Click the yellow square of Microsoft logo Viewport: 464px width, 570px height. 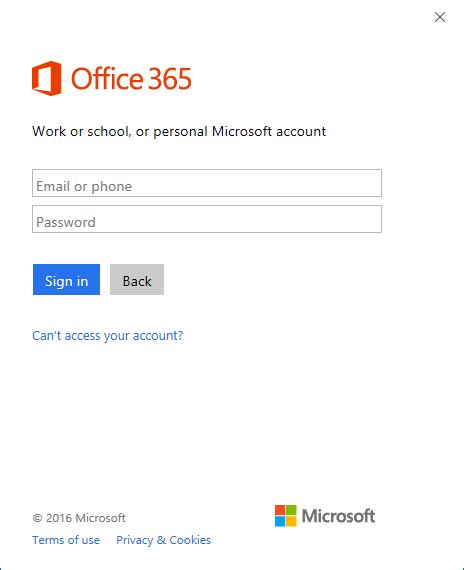[x=291, y=521]
